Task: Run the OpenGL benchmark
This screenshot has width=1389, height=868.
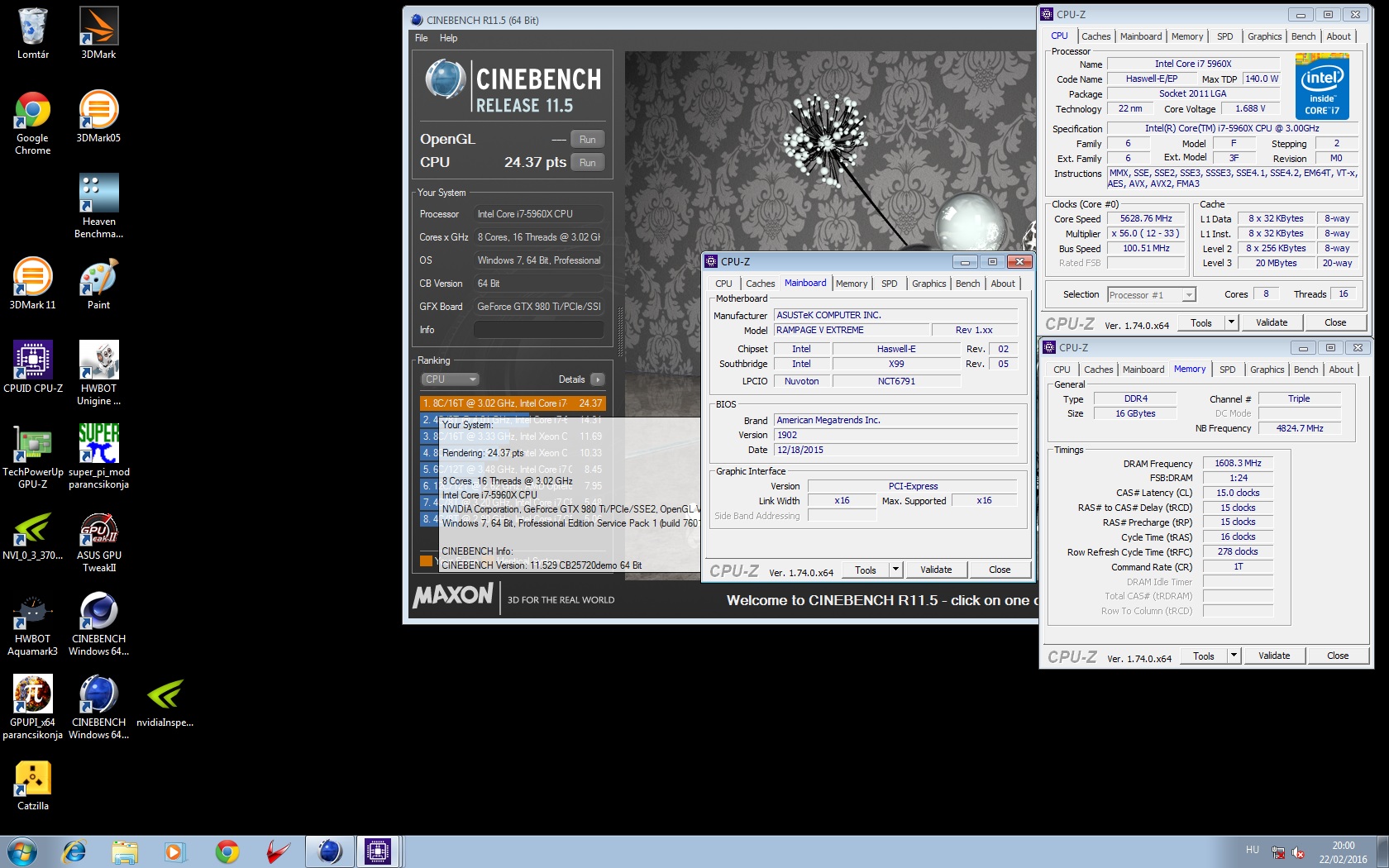Action: point(588,140)
